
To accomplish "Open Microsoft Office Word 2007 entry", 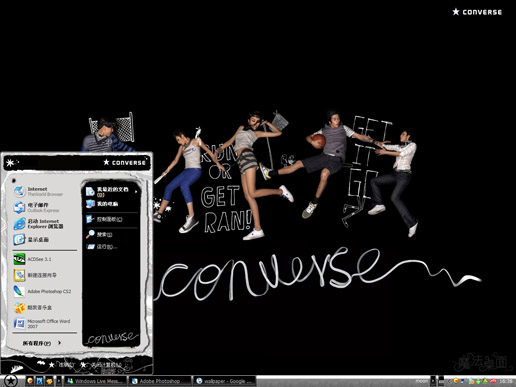I will pos(42,323).
